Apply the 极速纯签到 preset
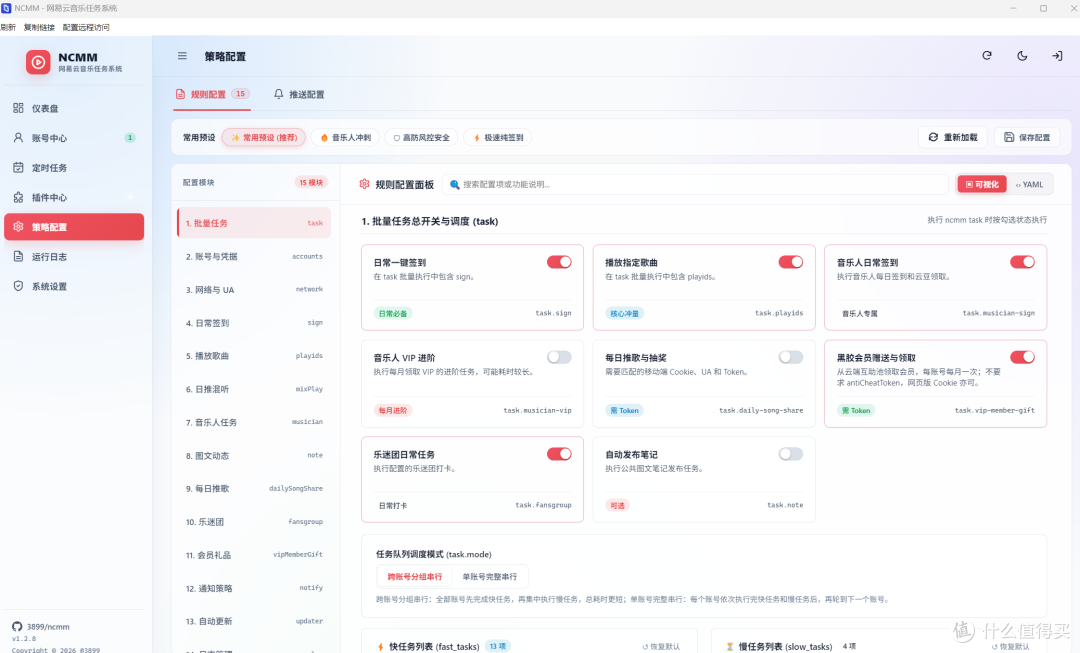The image size is (1080, 653). (x=498, y=138)
